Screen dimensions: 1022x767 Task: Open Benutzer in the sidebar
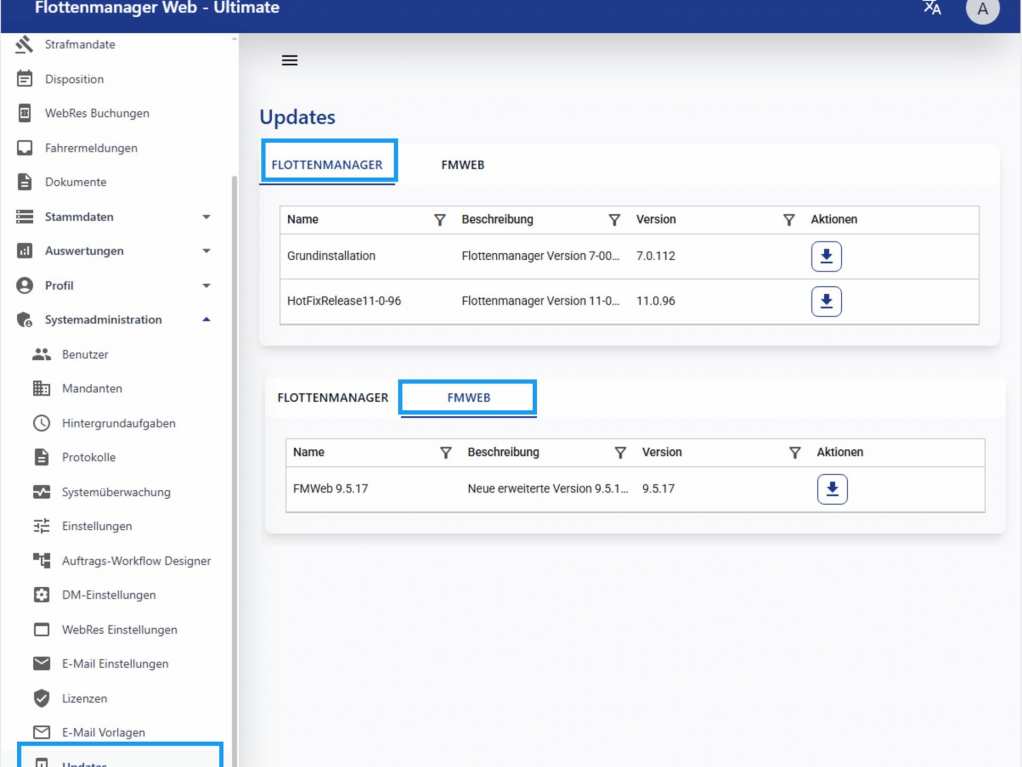tap(85, 355)
